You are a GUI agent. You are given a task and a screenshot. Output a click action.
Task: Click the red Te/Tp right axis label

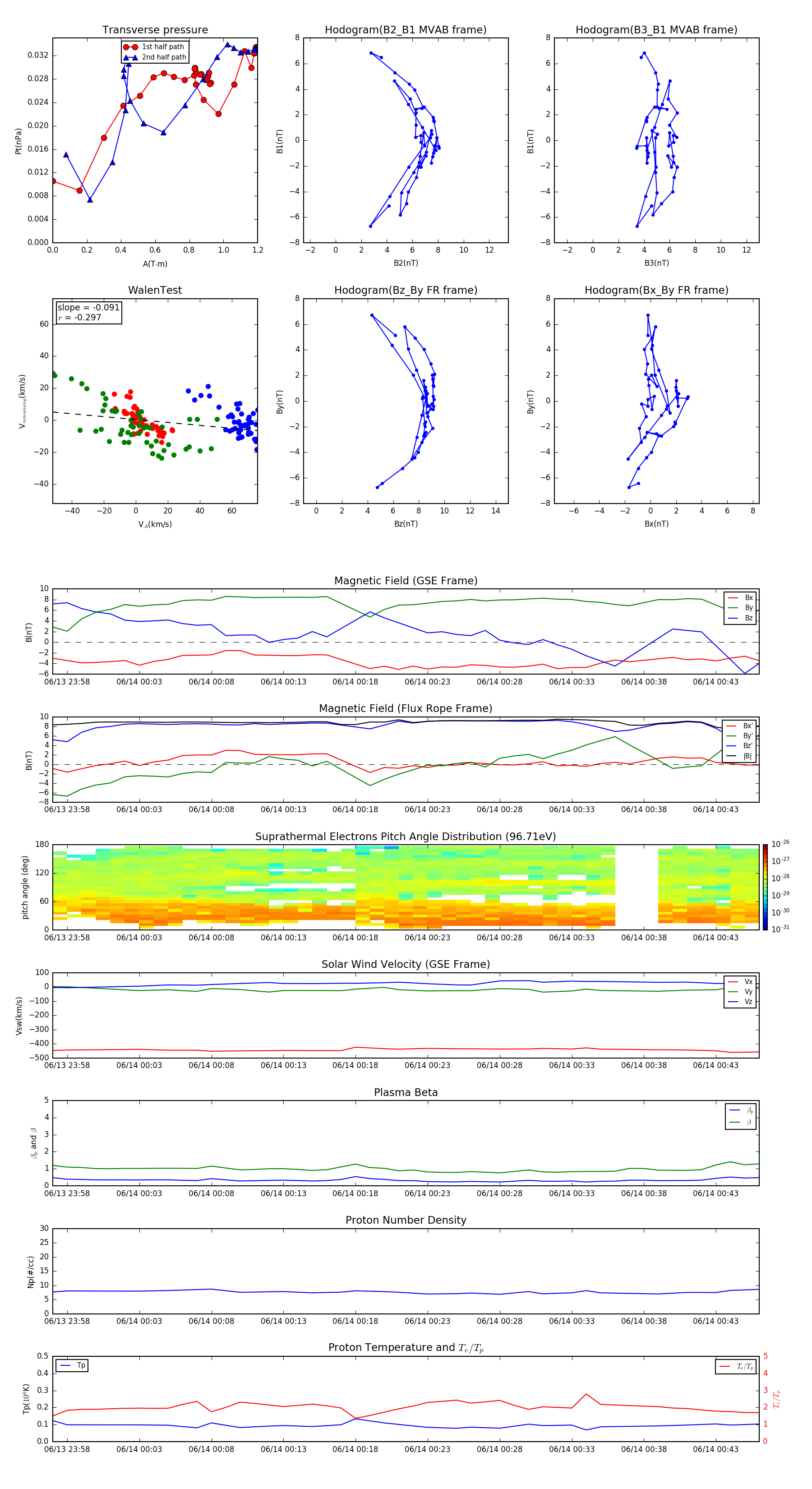click(x=776, y=1399)
